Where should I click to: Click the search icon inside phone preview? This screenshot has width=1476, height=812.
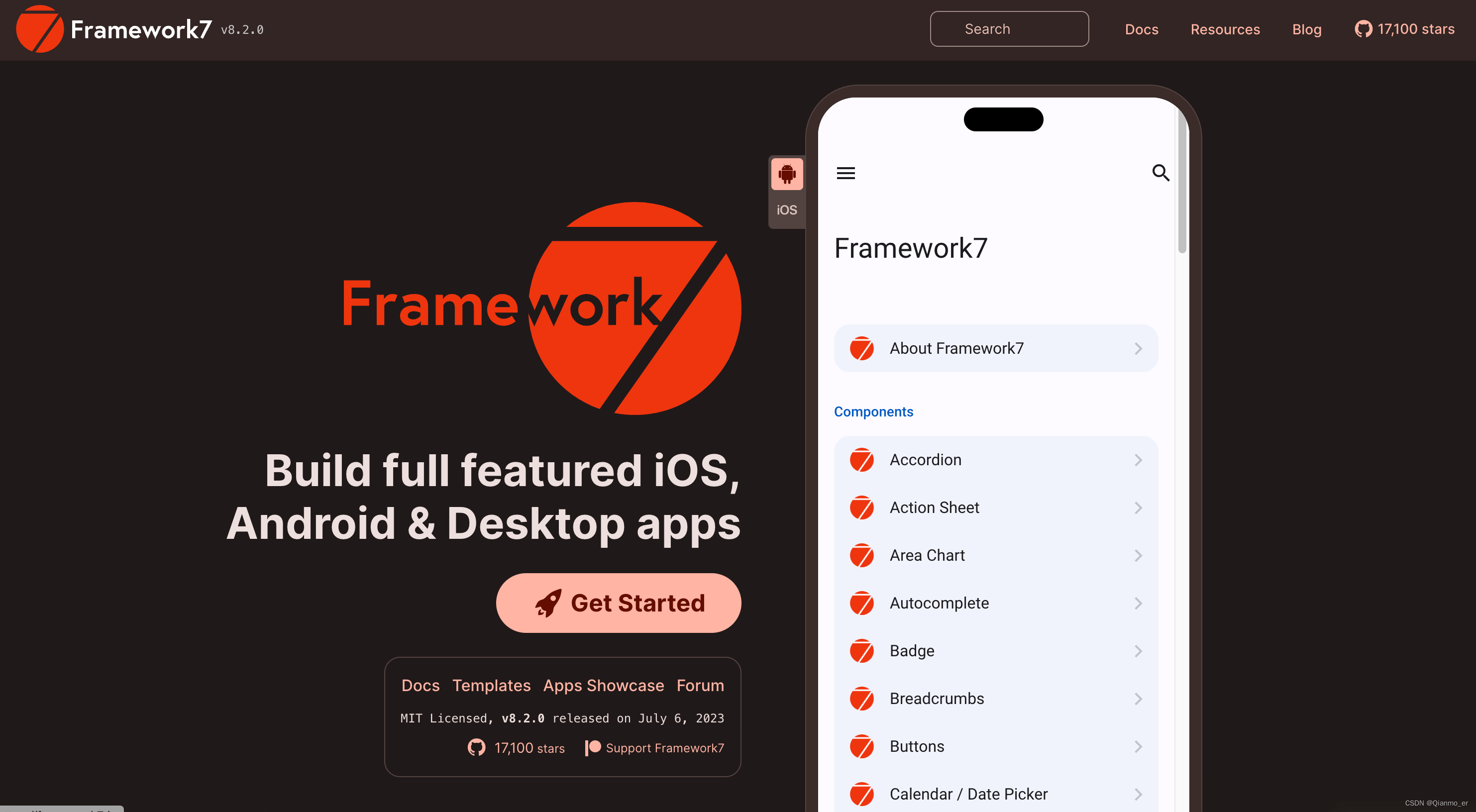[1160, 173]
